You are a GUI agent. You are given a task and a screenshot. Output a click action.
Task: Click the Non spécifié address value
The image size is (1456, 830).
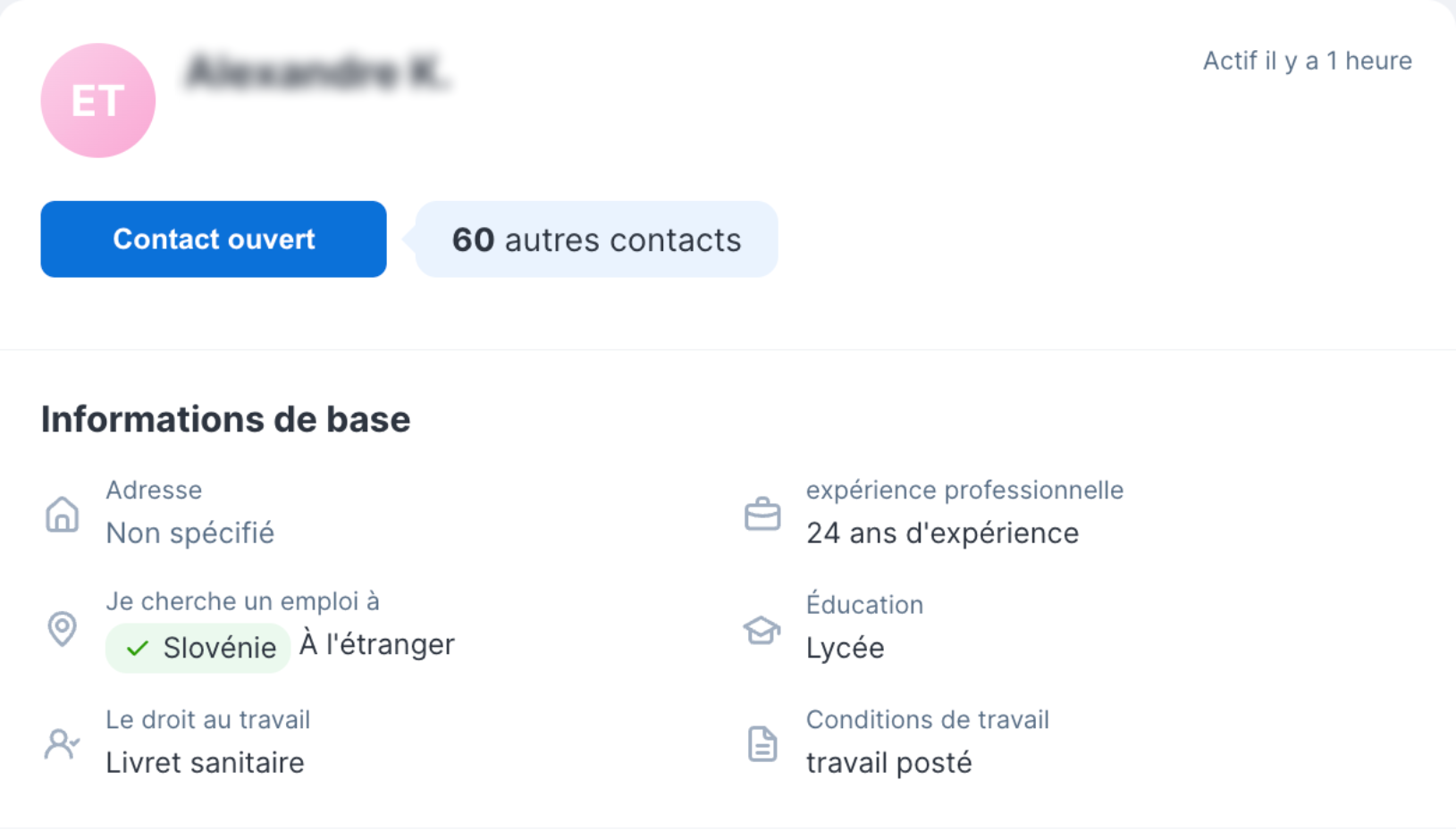(189, 533)
